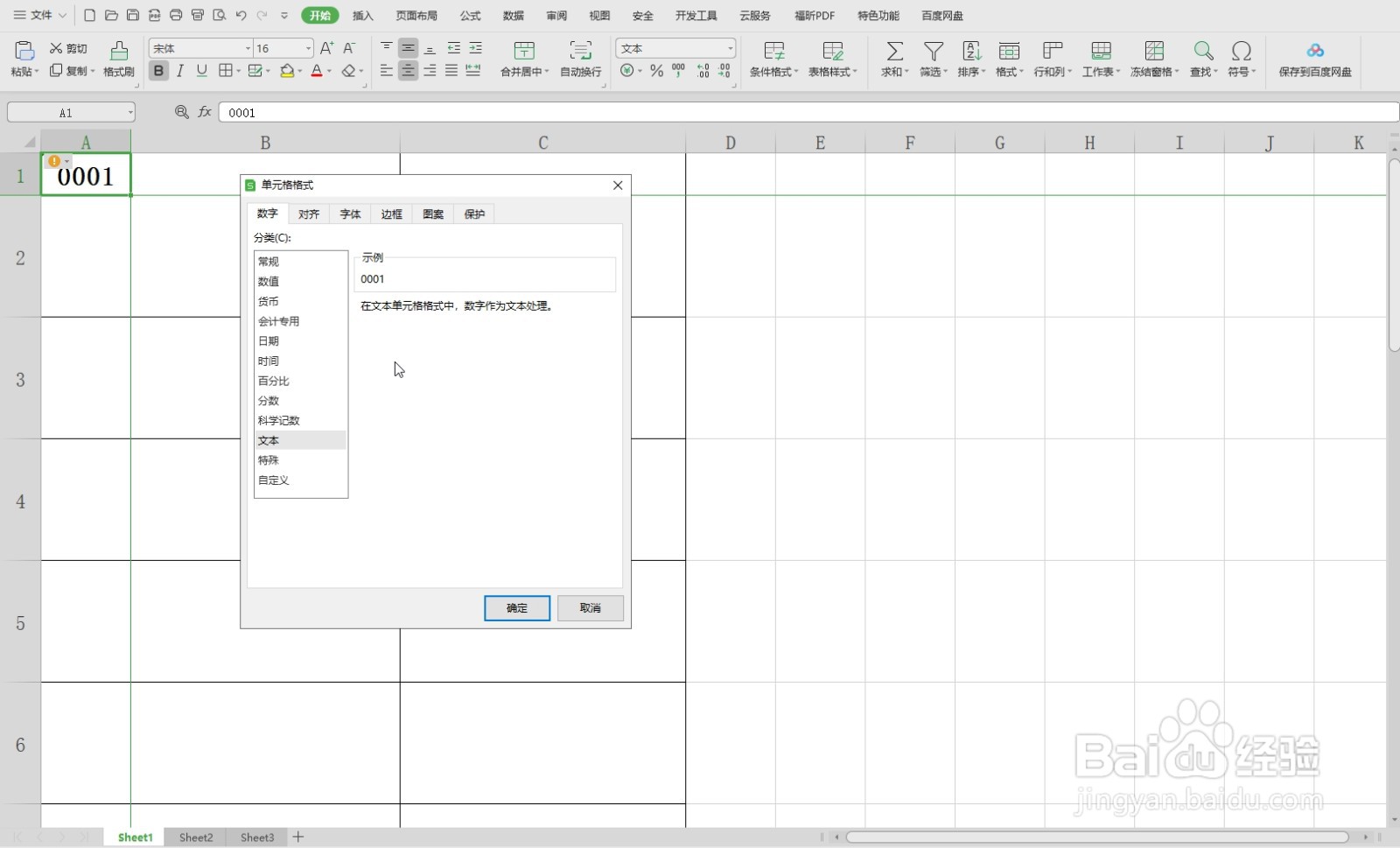1400x848 pixels.
Task: Click the increase indent icon
Action: [475, 48]
